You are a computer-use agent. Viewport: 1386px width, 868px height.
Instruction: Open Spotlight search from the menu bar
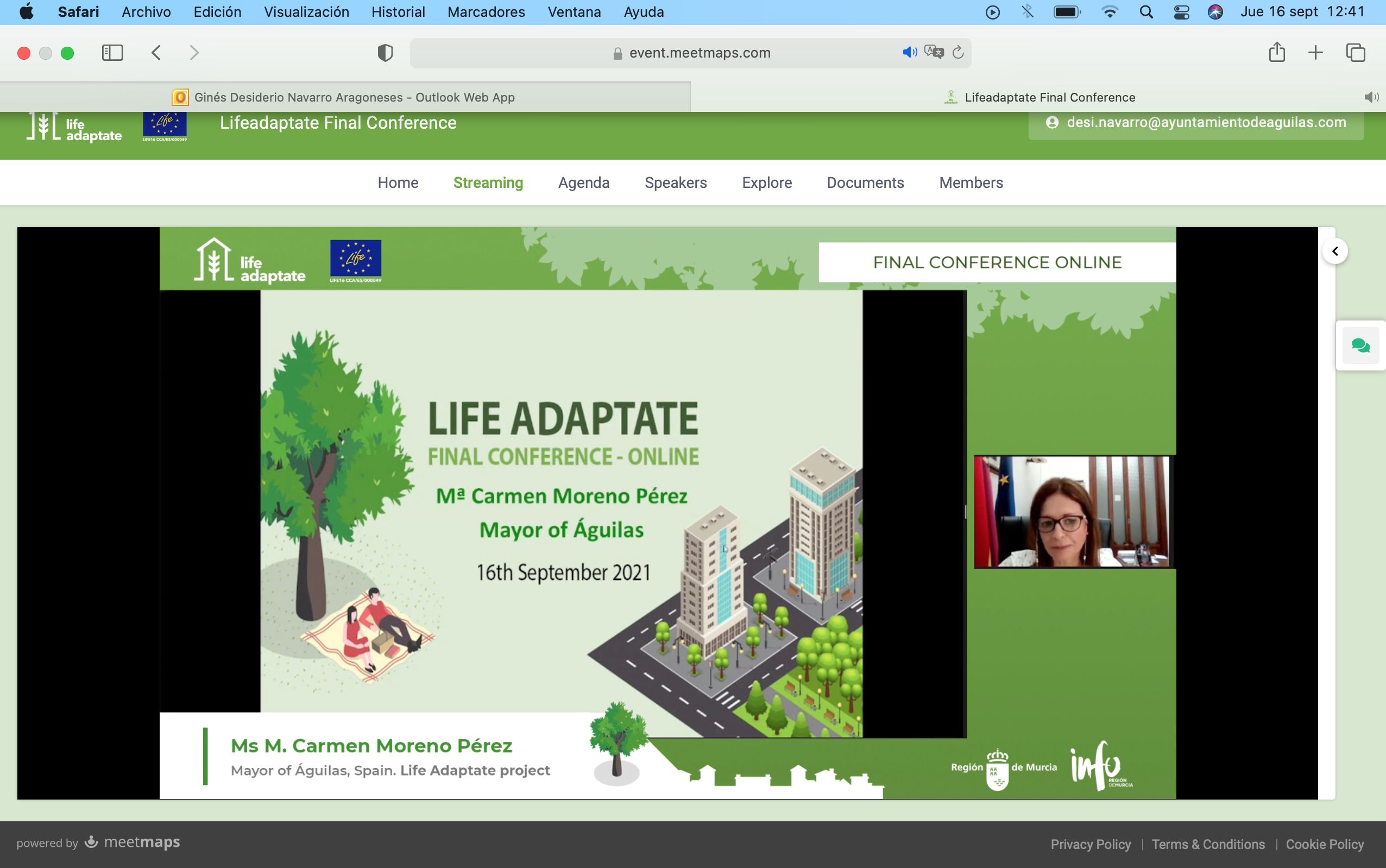[1146, 11]
